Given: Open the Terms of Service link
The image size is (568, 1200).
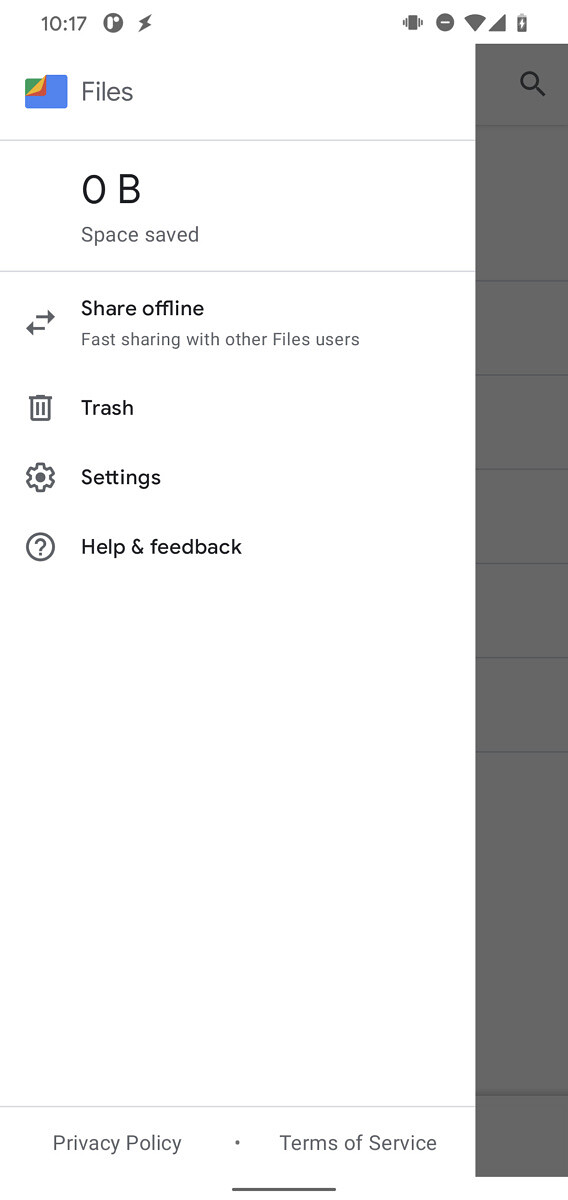Looking at the screenshot, I should 358,1143.
